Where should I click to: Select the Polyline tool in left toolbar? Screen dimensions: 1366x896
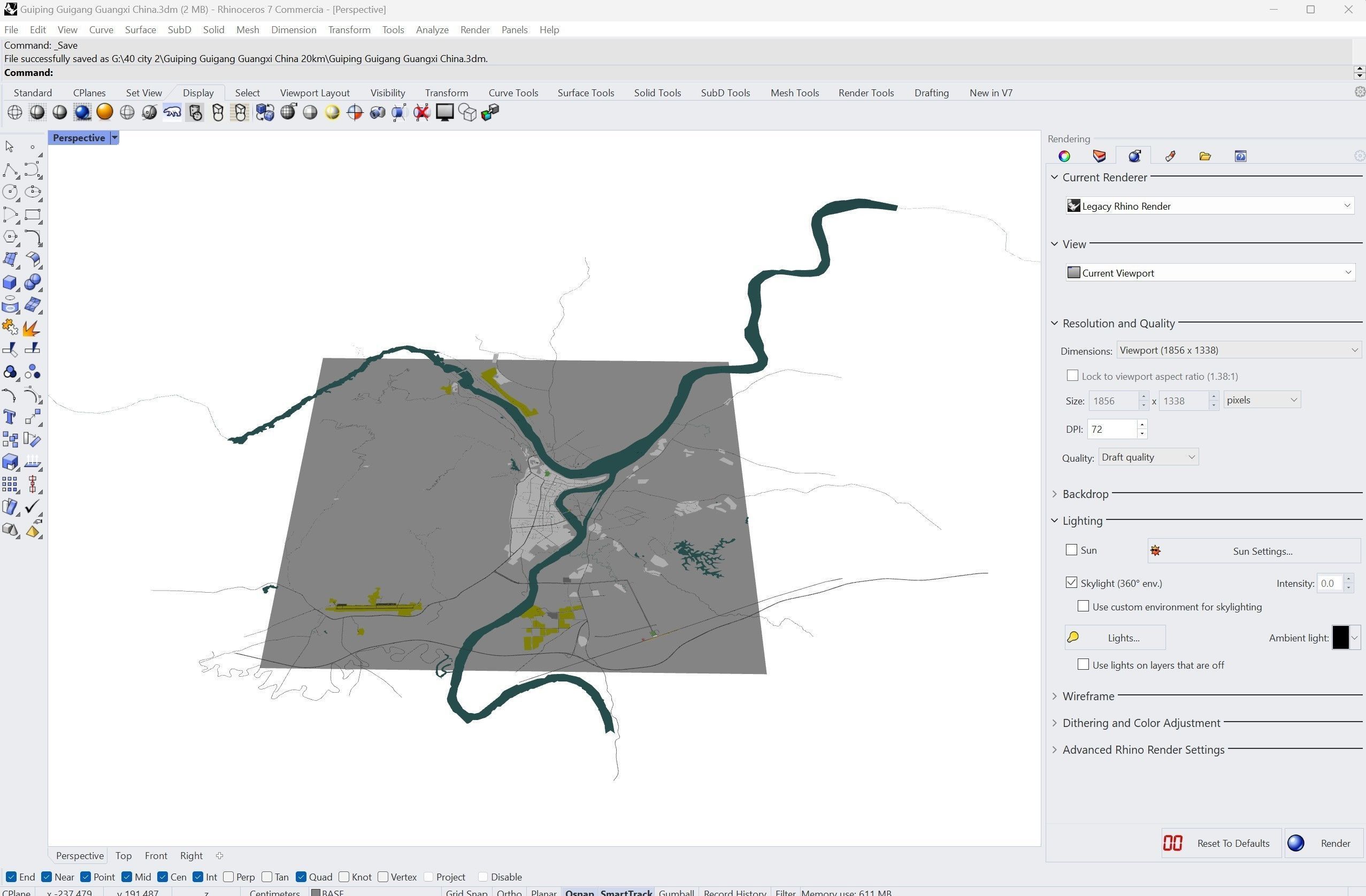tap(10, 170)
